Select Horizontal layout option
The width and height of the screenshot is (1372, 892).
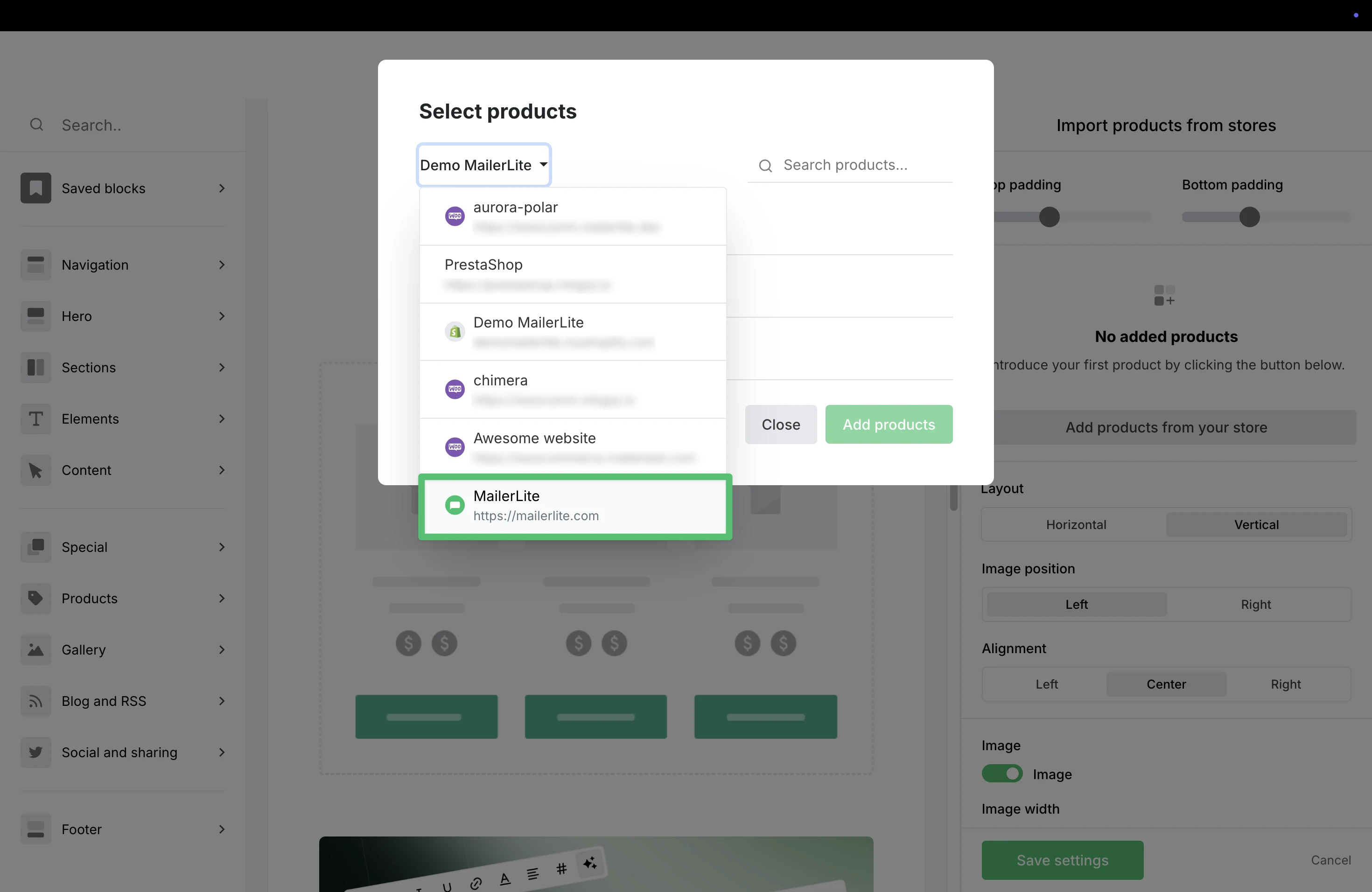tap(1076, 524)
